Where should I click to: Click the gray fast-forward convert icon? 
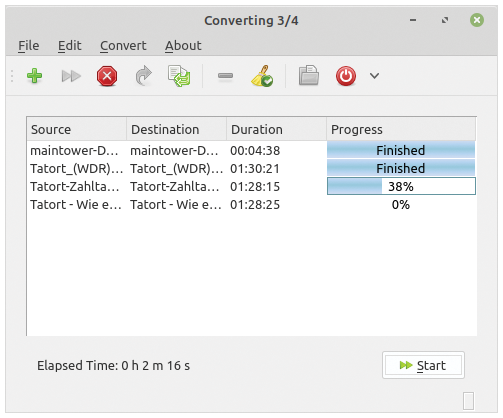71,76
